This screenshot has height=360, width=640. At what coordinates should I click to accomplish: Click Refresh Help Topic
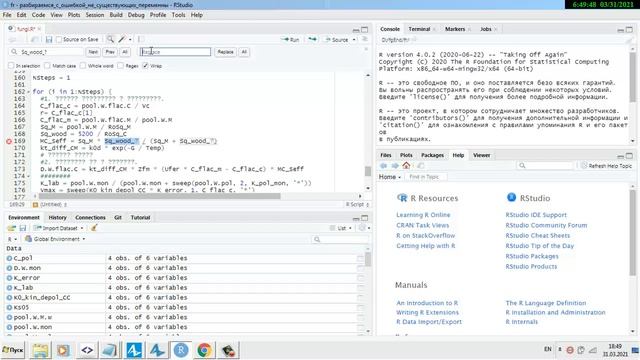pyautogui.click(x=607, y=166)
